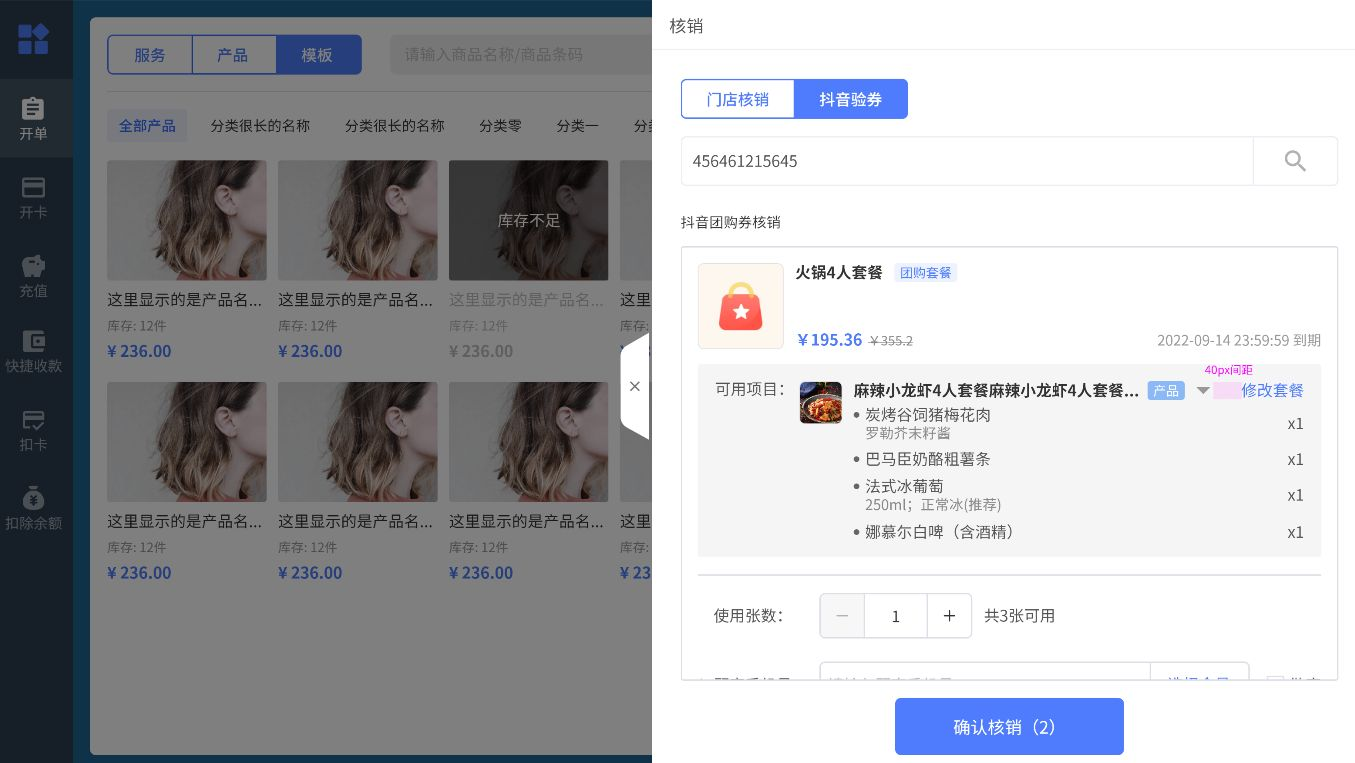The height and width of the screenshot is (763, 1355).
Task: Click the 法式冰葡萄 item
Action: pos(904,486)
